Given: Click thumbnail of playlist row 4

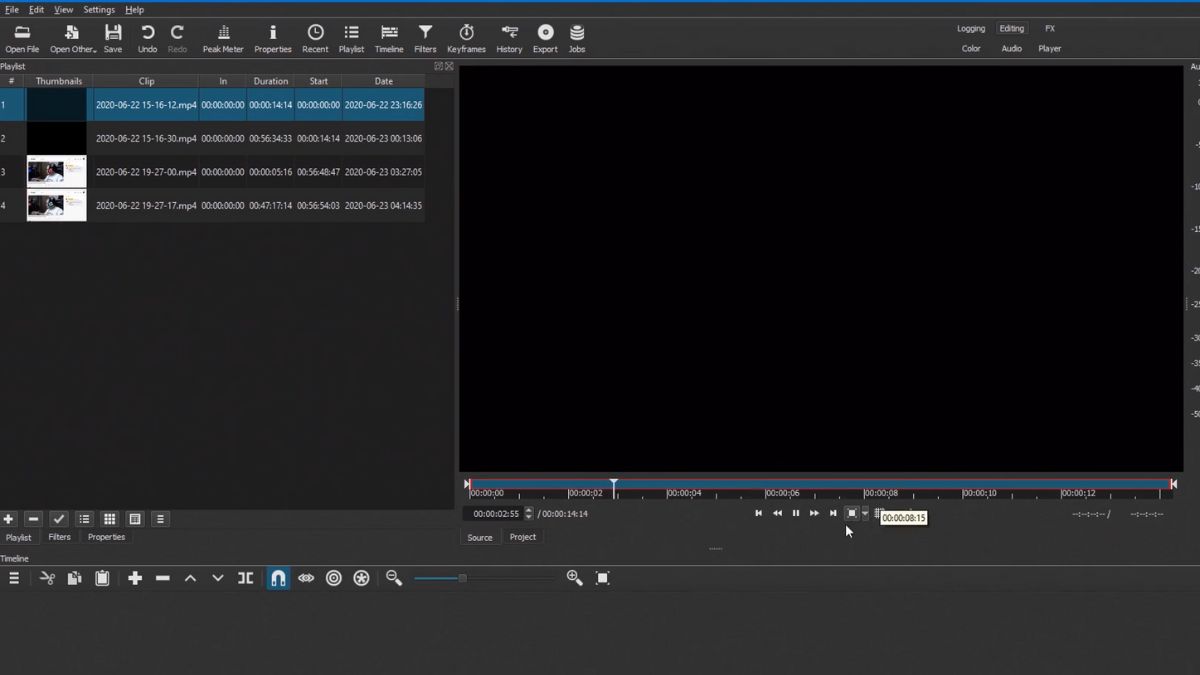Looking at the screenshot, I should [x=56, y=205].
